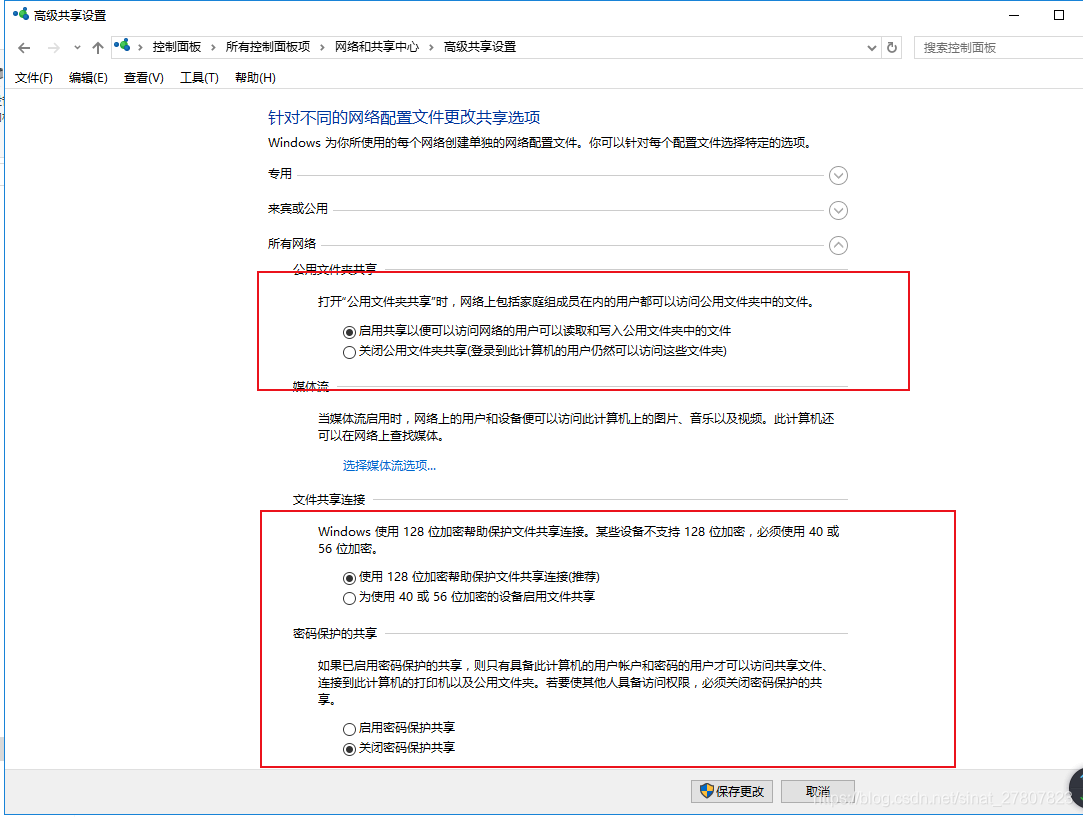Click heading 针对不同的网络配置文件更改共享选项

tap(404, 117)
